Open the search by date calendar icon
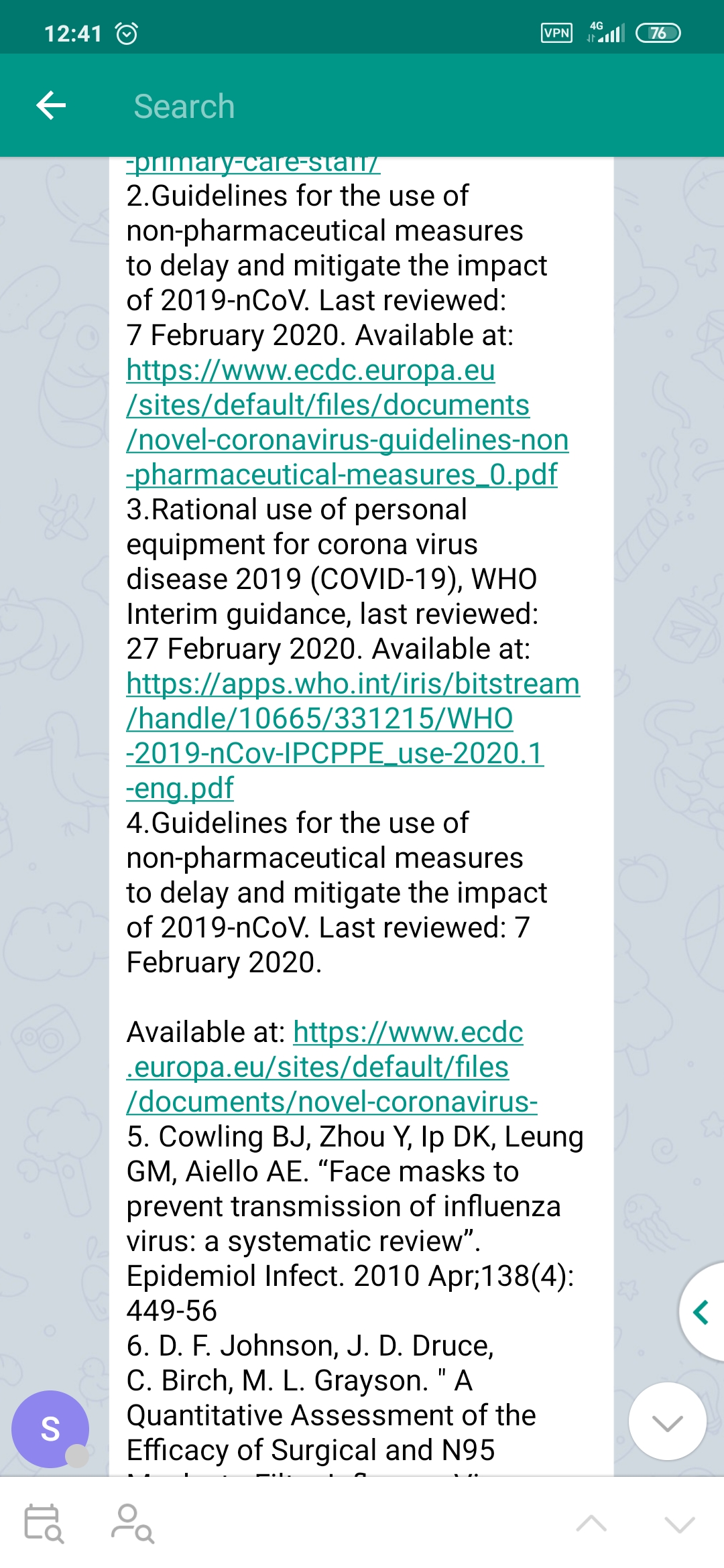Image resolution: width=724 pixels, height=1568 pixels. click(x=44, y=1523)
